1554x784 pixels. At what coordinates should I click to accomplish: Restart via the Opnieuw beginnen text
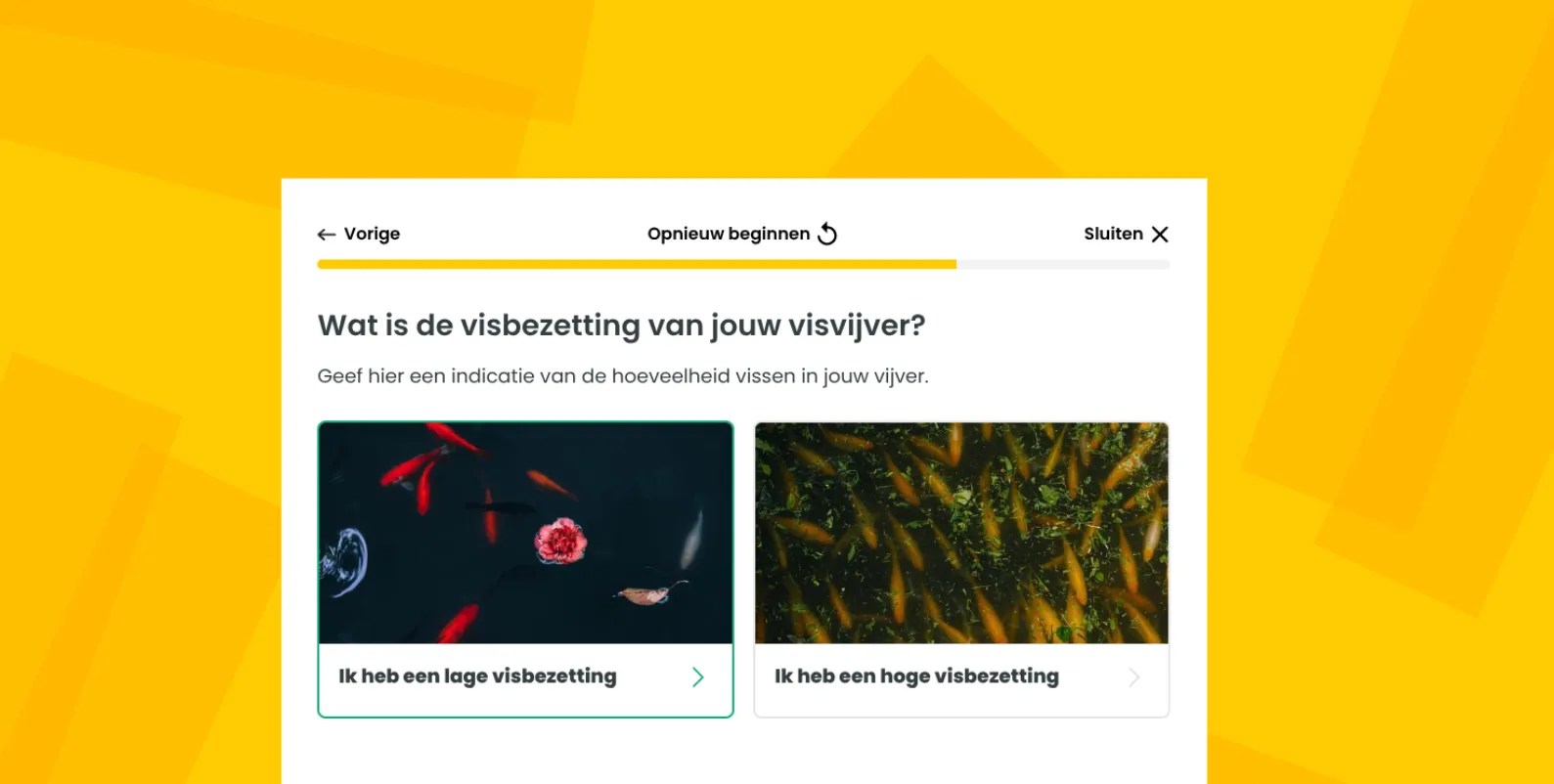pyautogui.click(x=729, y=234)
